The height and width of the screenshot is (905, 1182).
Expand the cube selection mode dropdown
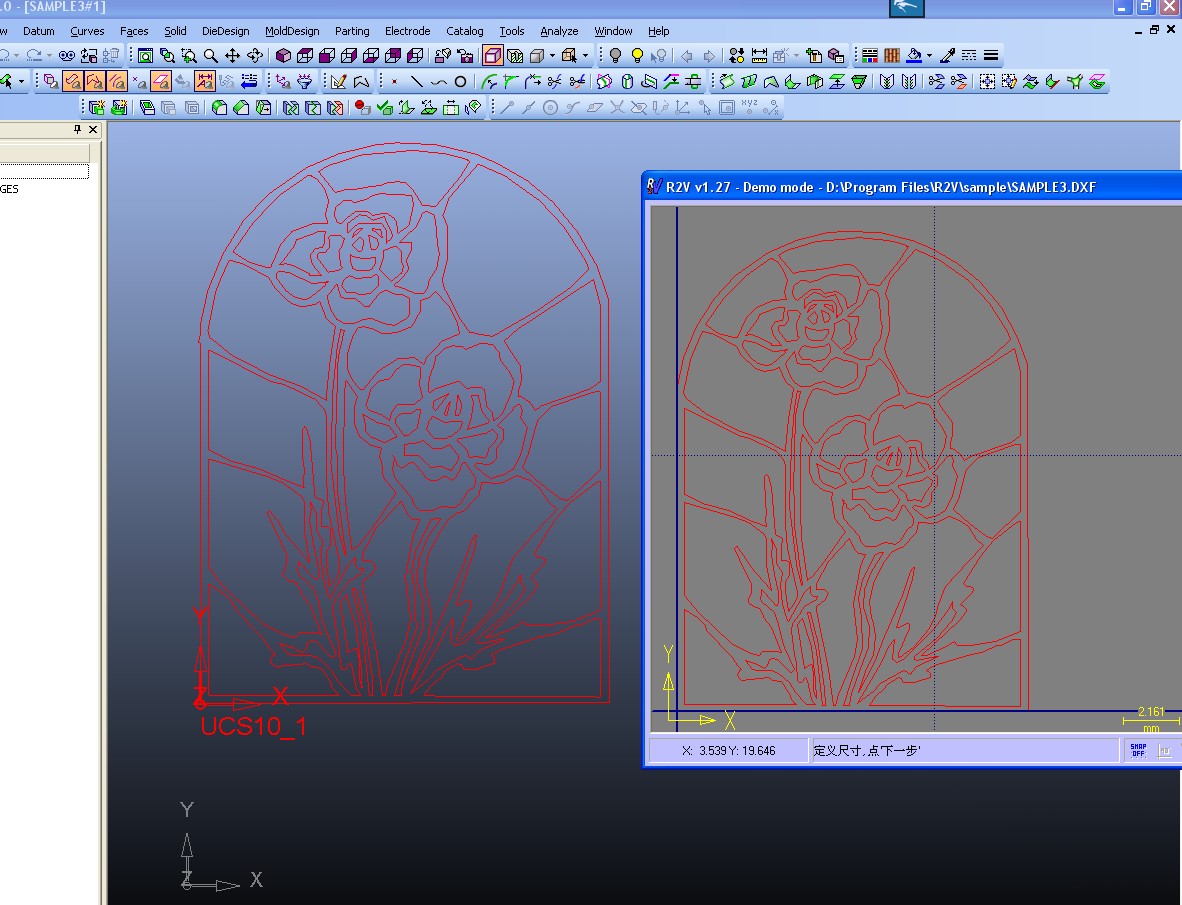pos(585,56)
